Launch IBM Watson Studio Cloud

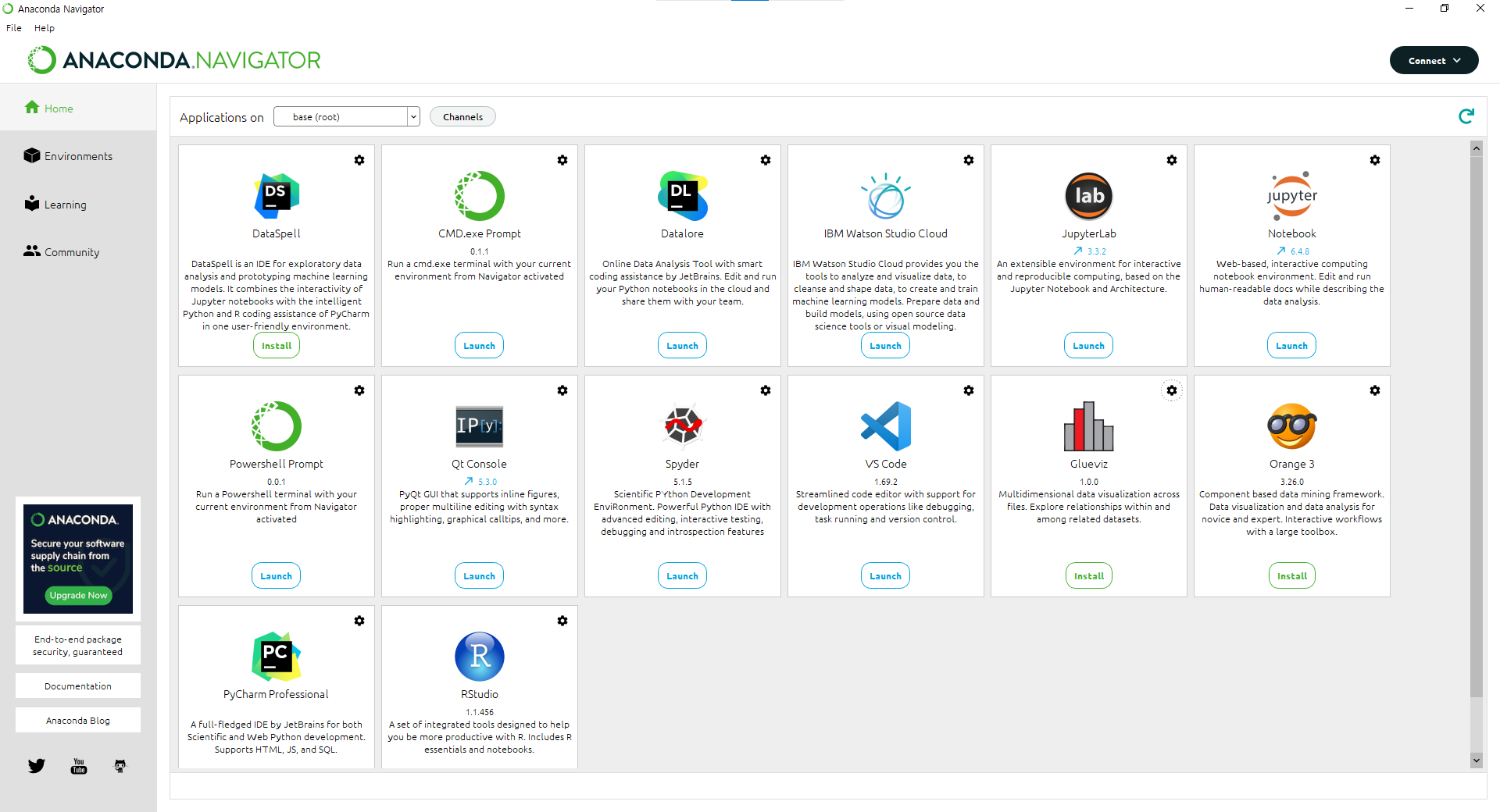coord(886,345)
